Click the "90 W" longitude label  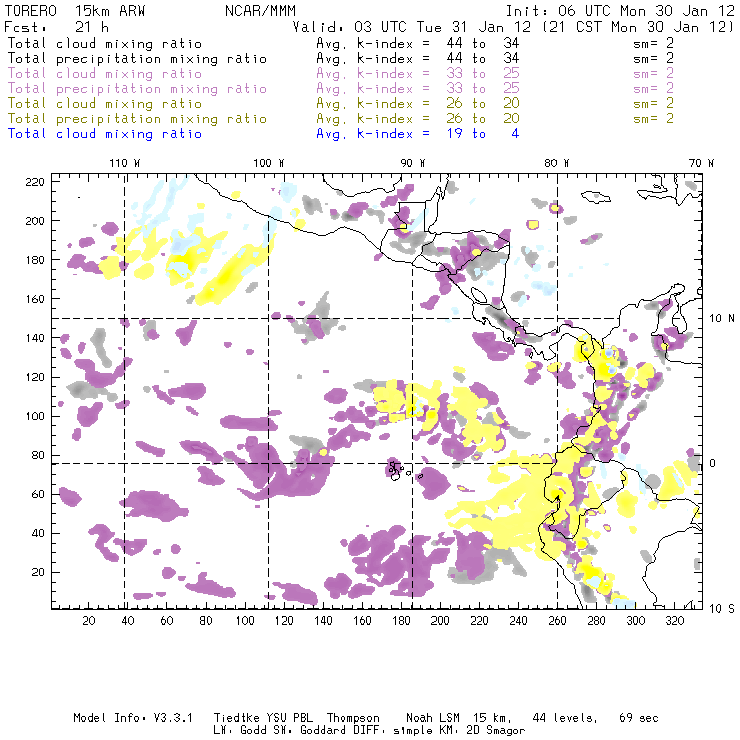[413, 163]
